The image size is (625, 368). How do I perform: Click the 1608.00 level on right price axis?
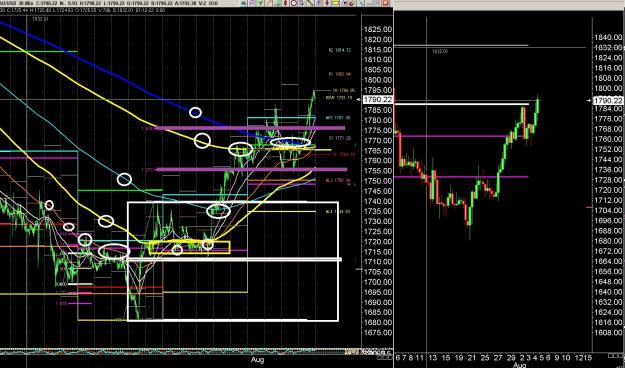608,332
